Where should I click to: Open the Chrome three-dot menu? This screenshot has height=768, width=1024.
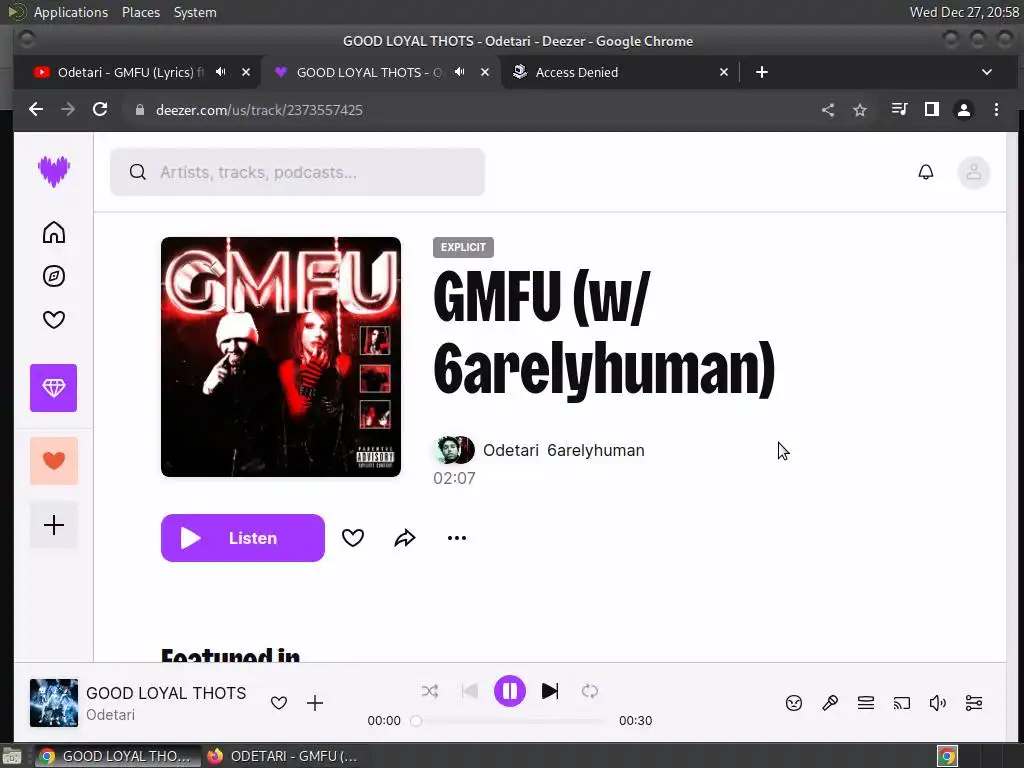point(996,110)
